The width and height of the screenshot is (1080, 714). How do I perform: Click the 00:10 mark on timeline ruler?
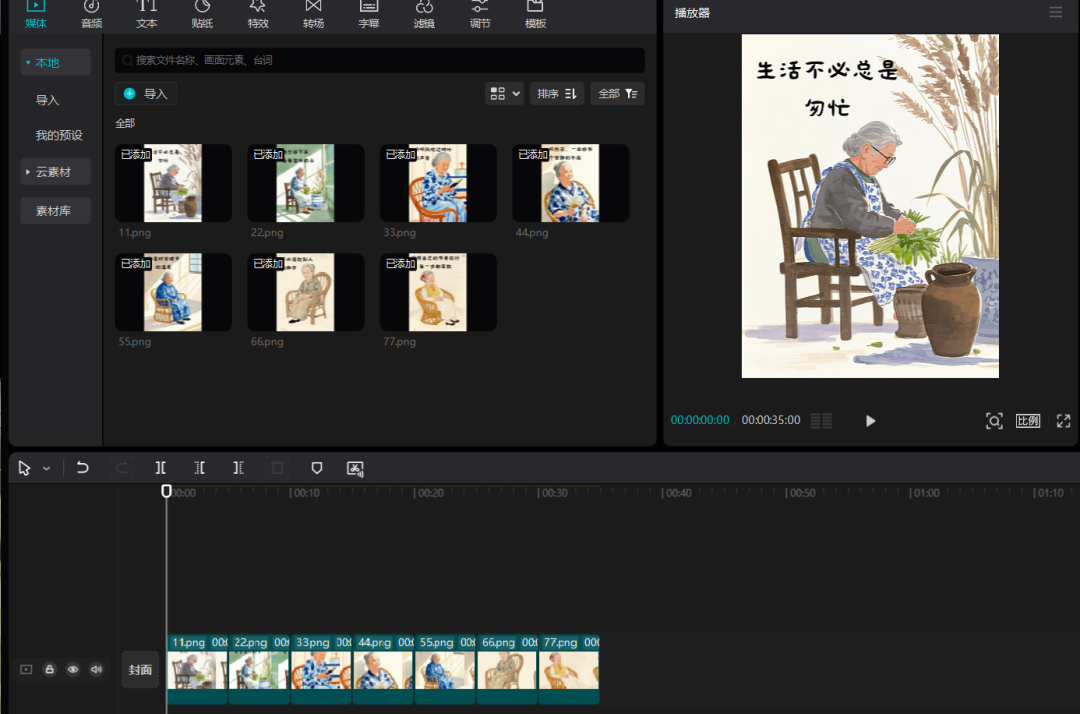(x=305, y=493)
